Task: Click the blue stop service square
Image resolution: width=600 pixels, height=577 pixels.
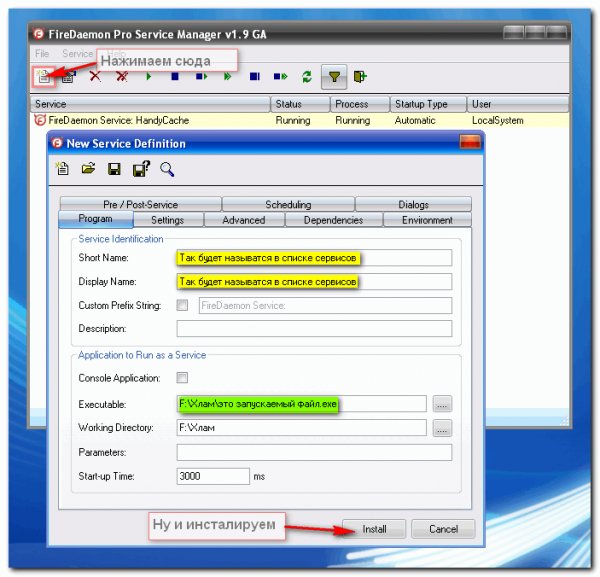Action: [174, 77]
